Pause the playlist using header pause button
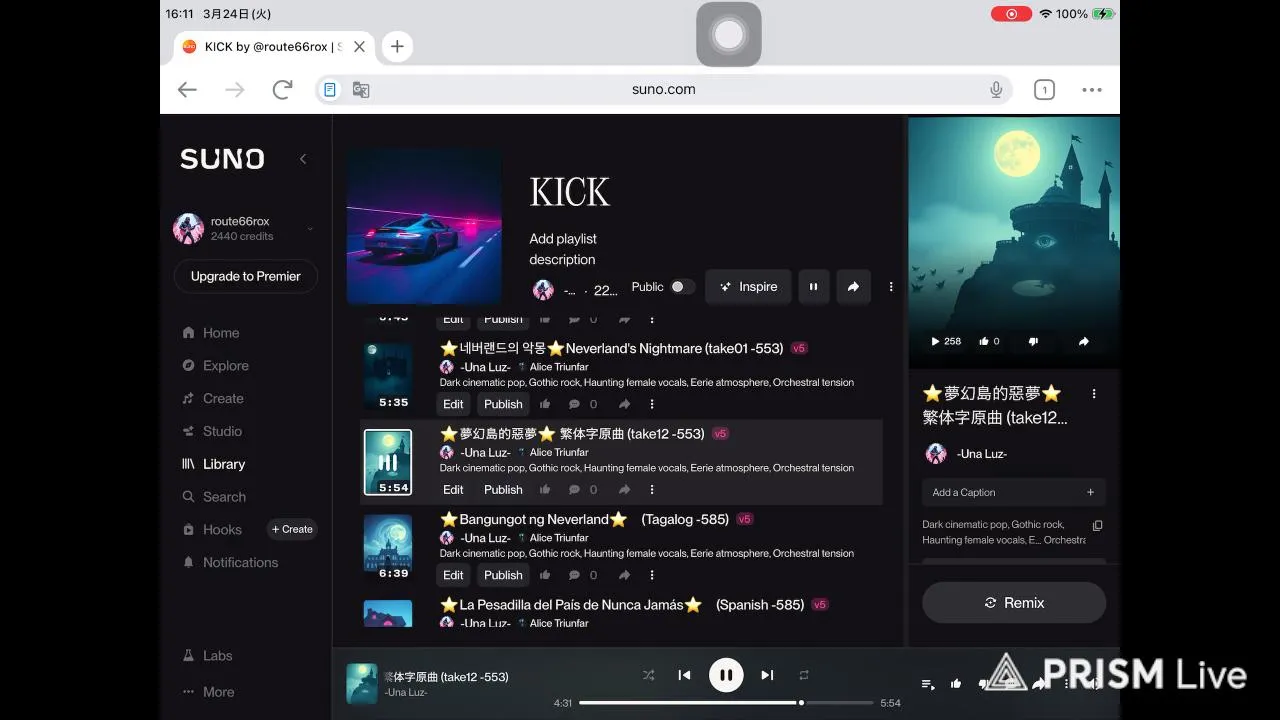Screen dimensions: 1280x720 coord(813,287)
